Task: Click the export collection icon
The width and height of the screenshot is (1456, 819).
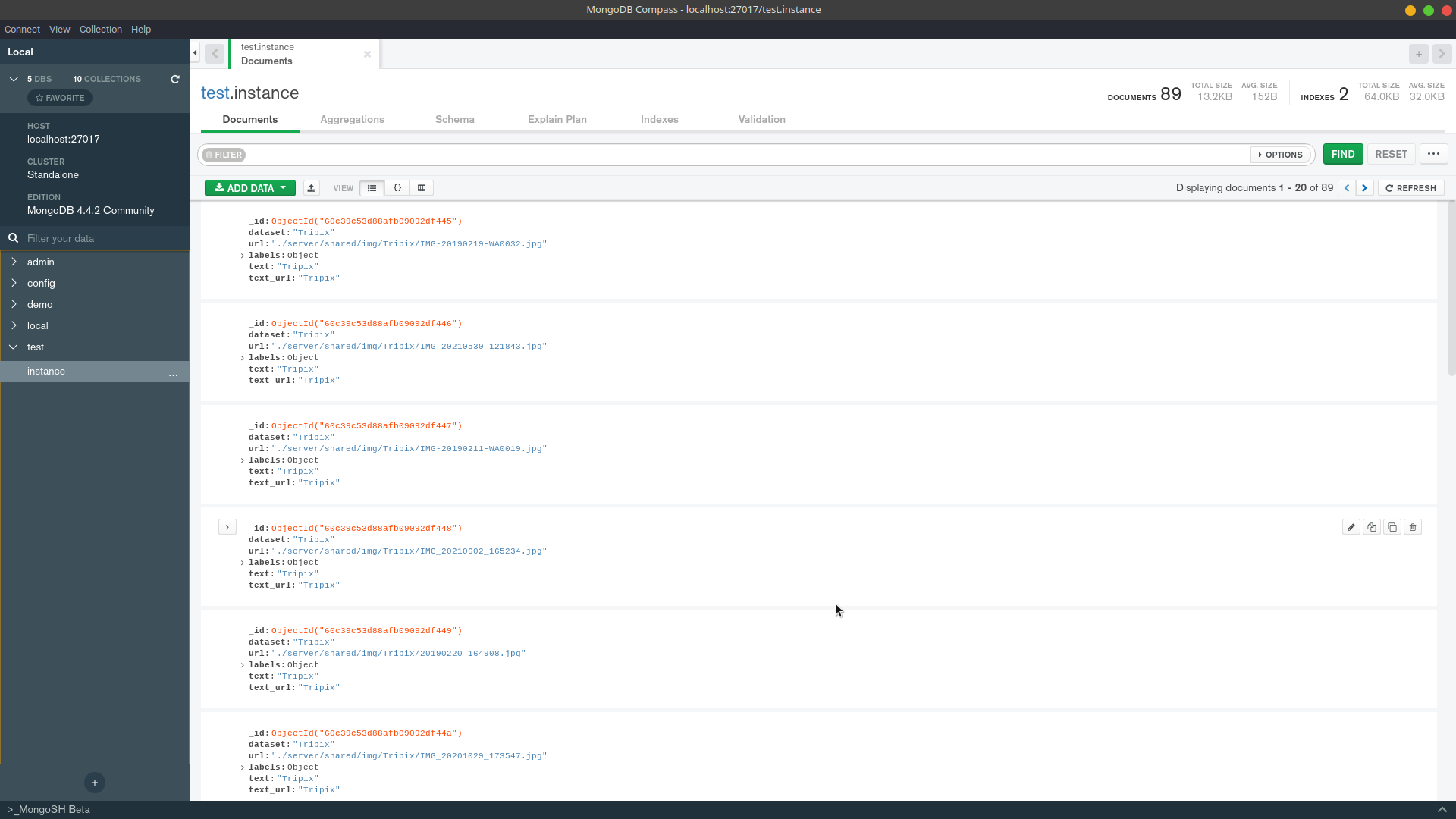Action: pos(311,188)
